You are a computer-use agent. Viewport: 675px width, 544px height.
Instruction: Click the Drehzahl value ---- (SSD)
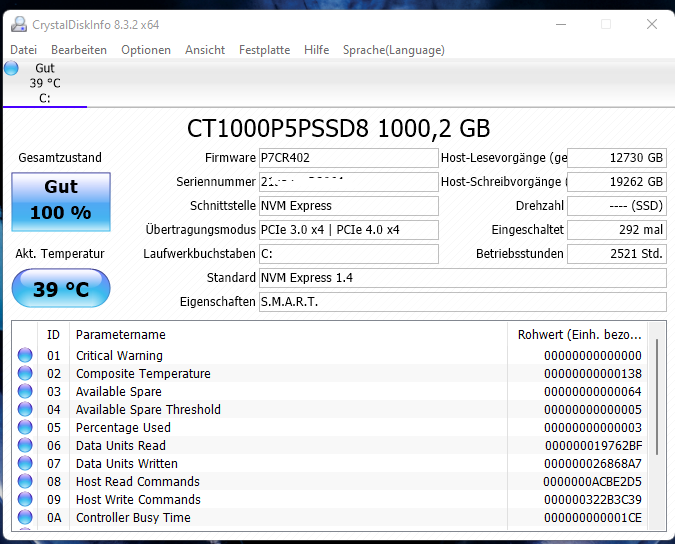(x=617, y=206)
